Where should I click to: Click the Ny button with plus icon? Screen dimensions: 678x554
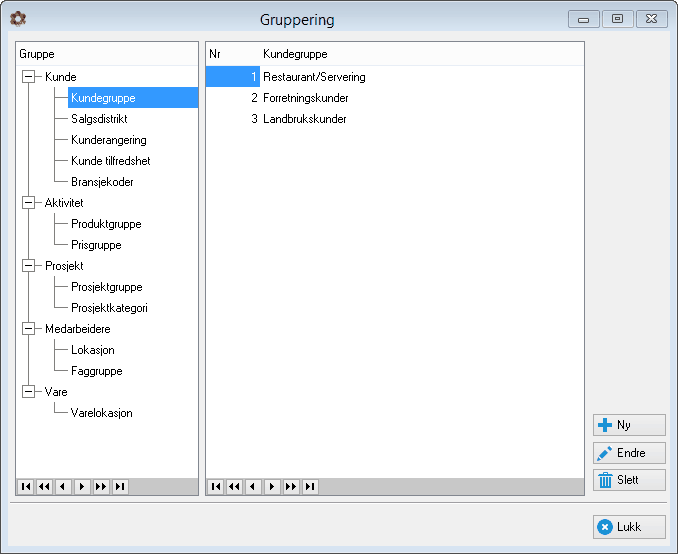(x=629, y=425)
